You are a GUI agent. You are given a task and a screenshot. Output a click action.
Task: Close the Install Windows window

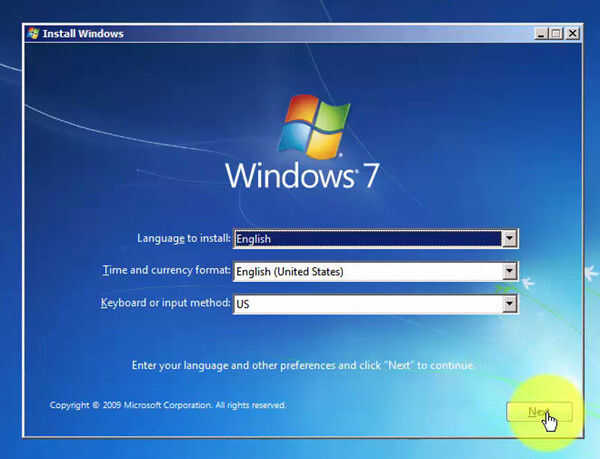(x=572, y=34)
